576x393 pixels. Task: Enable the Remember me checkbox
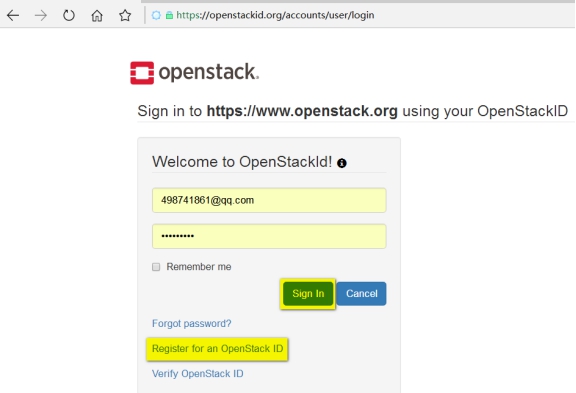[x=156, y=267]
